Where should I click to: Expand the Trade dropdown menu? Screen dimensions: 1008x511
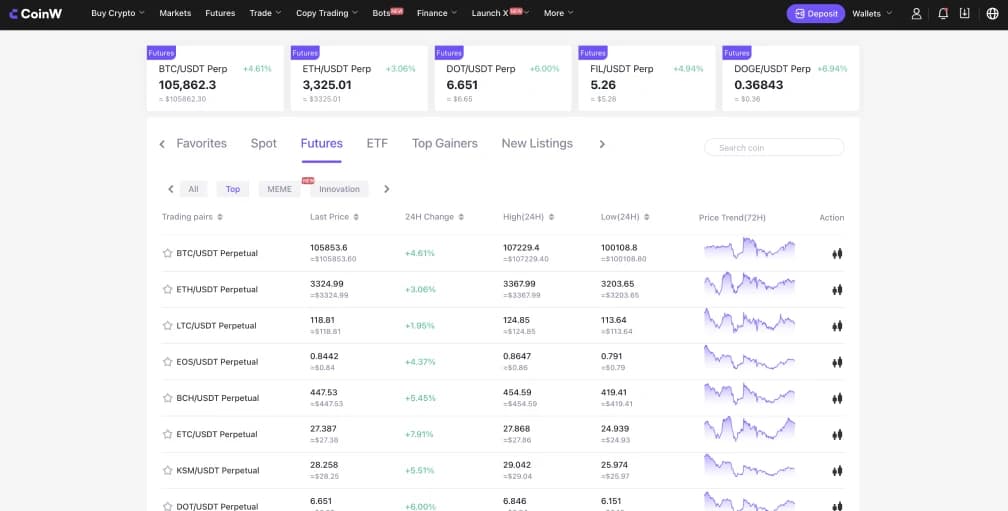tap(265, 13)
